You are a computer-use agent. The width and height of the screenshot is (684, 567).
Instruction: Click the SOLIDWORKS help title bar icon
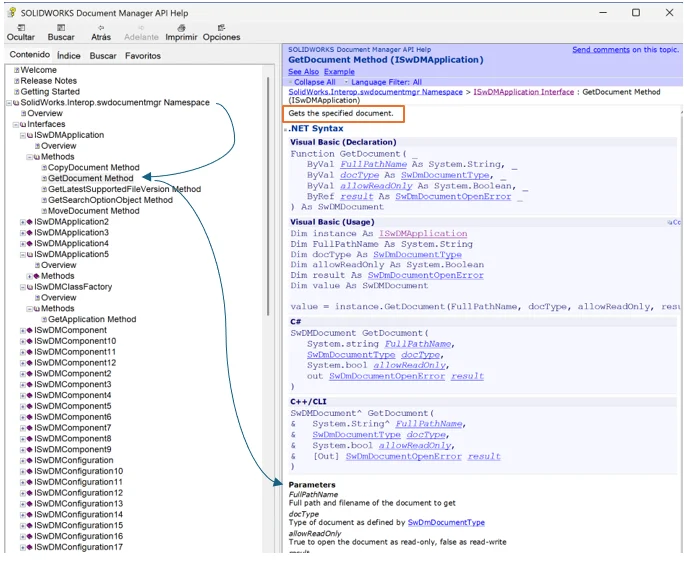(12, 13)
